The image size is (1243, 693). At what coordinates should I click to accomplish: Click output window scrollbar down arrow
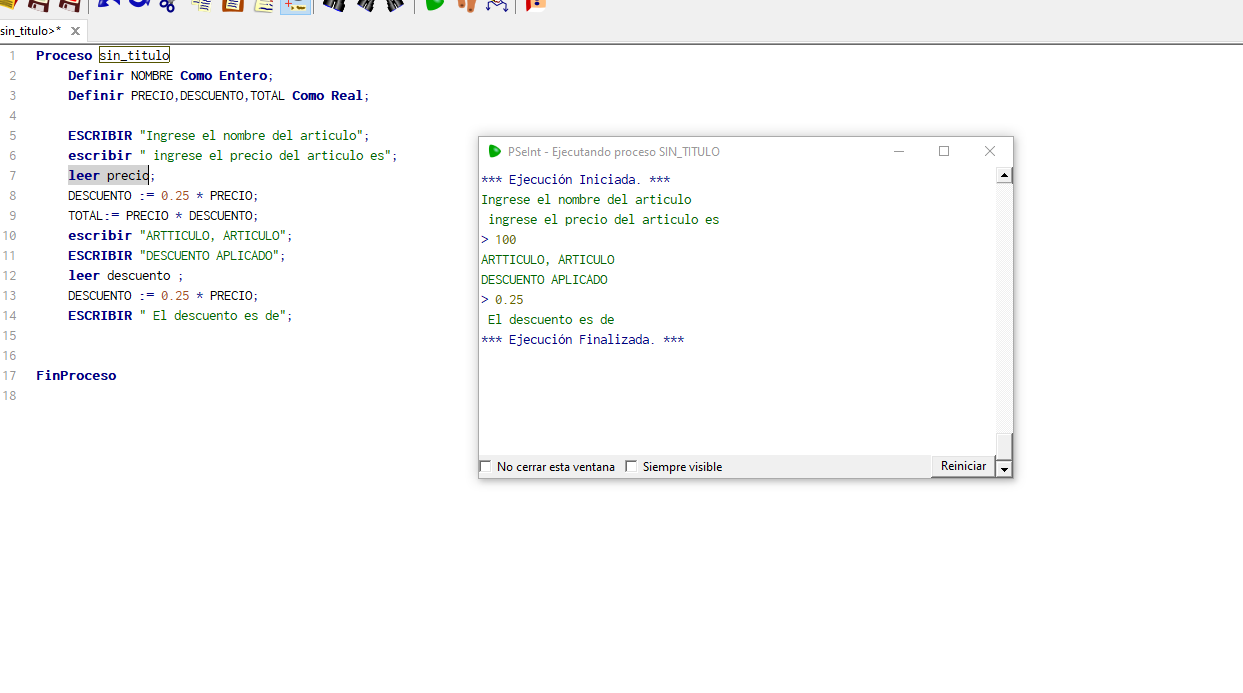1005,469
